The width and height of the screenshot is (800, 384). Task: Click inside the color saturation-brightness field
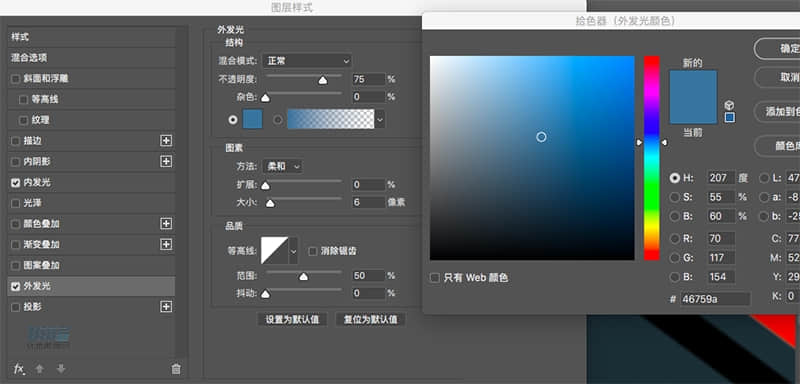[x=532, y=158]
